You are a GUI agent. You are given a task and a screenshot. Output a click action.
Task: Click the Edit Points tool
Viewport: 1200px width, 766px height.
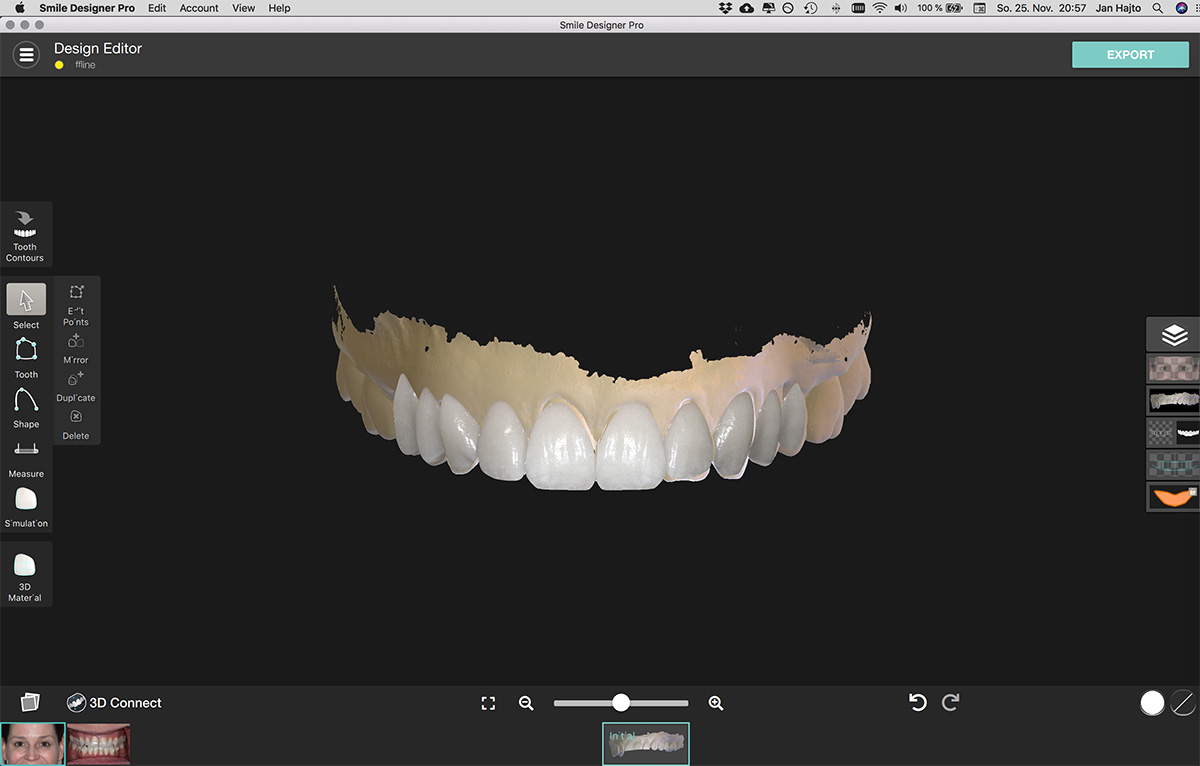click(x=76, y=304)
